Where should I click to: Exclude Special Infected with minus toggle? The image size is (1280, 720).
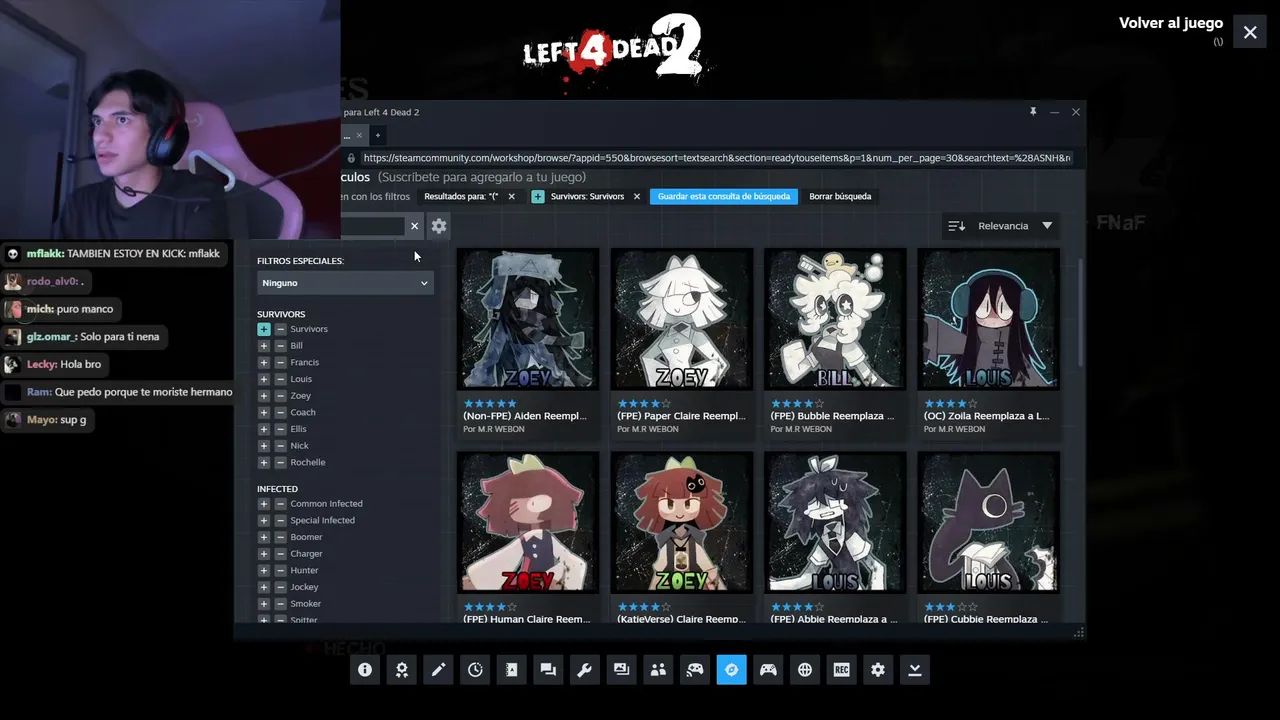click(280, 520)
